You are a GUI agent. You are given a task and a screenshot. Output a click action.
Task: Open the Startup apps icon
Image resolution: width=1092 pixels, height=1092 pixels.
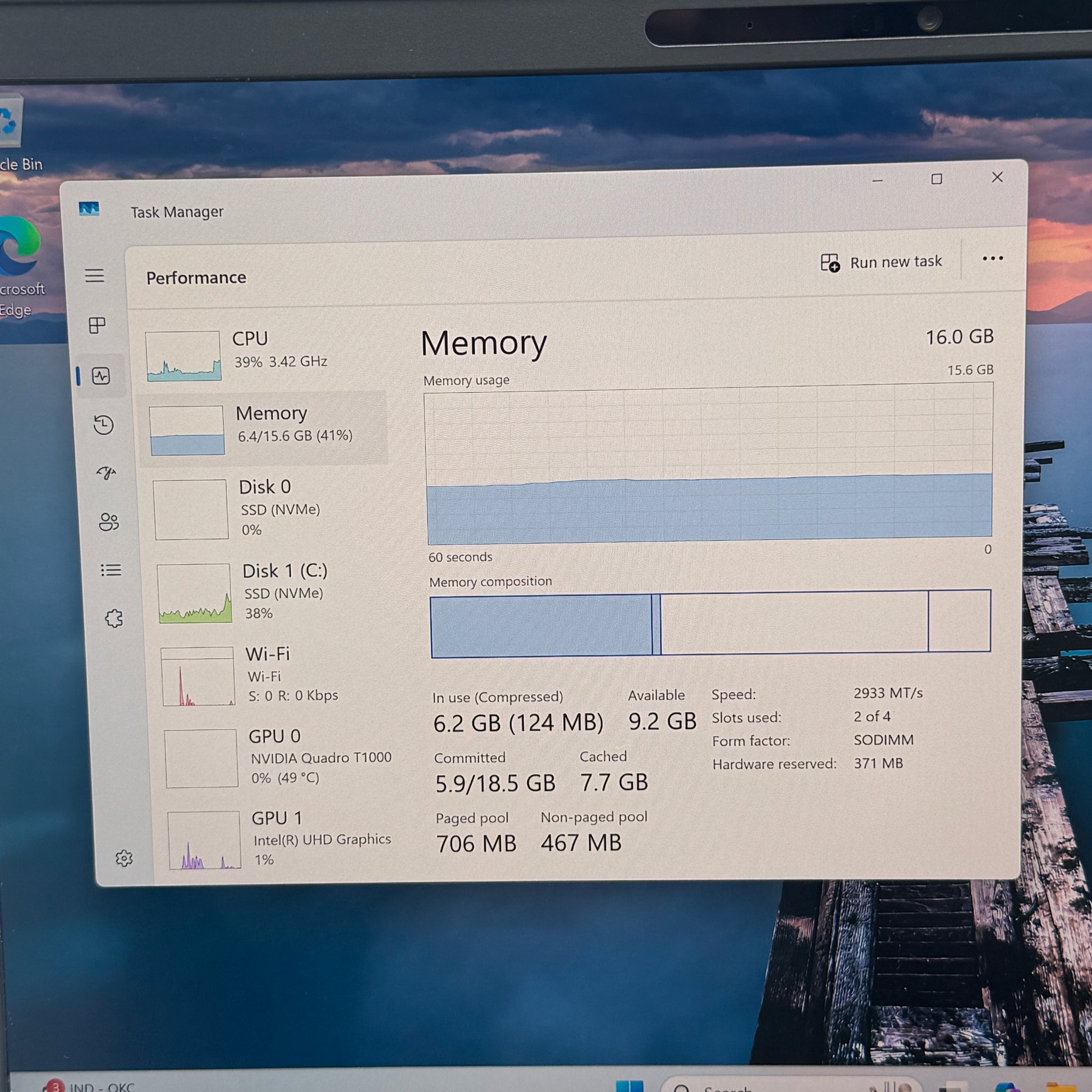tap(106, 472)
